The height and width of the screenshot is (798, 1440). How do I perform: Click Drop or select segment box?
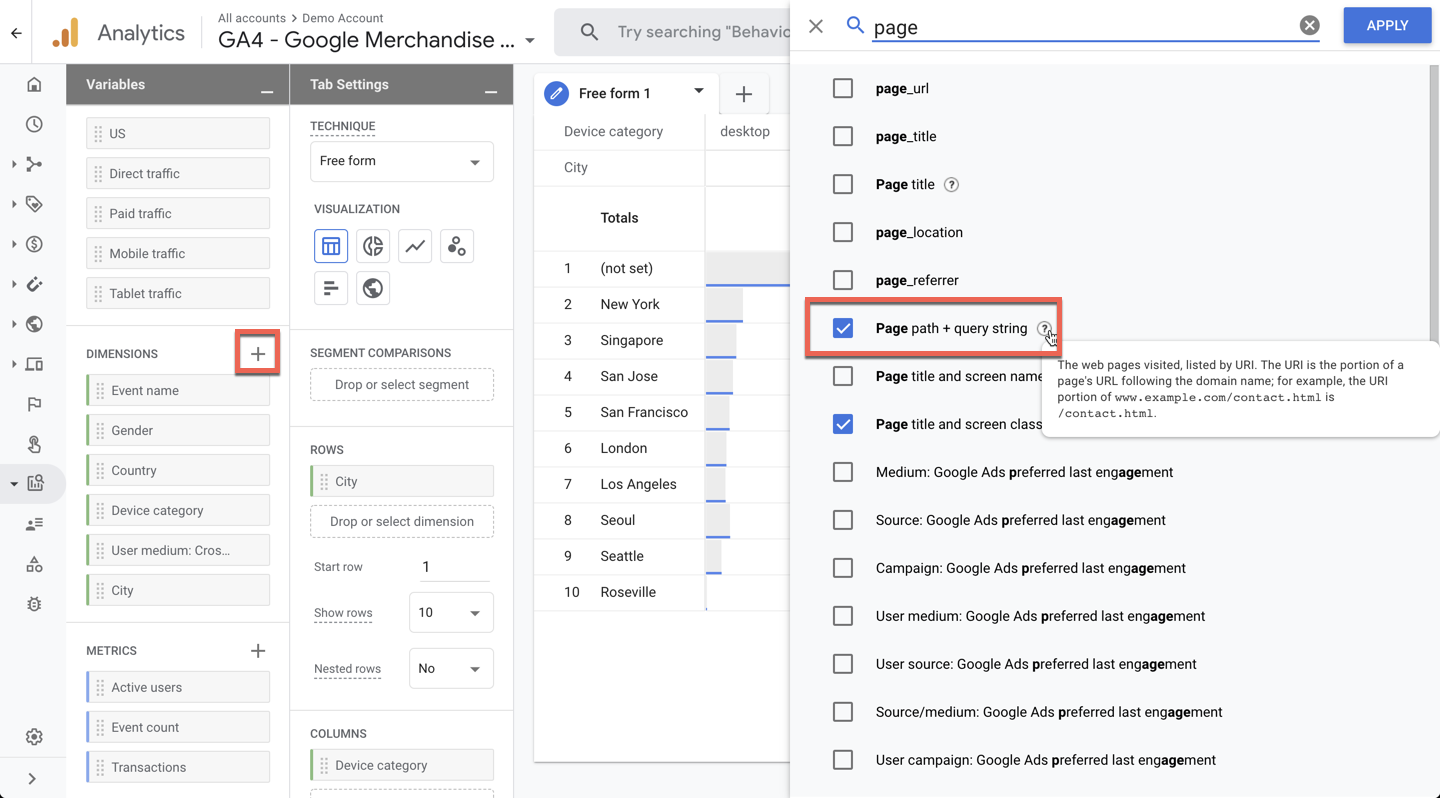point(402,385)
